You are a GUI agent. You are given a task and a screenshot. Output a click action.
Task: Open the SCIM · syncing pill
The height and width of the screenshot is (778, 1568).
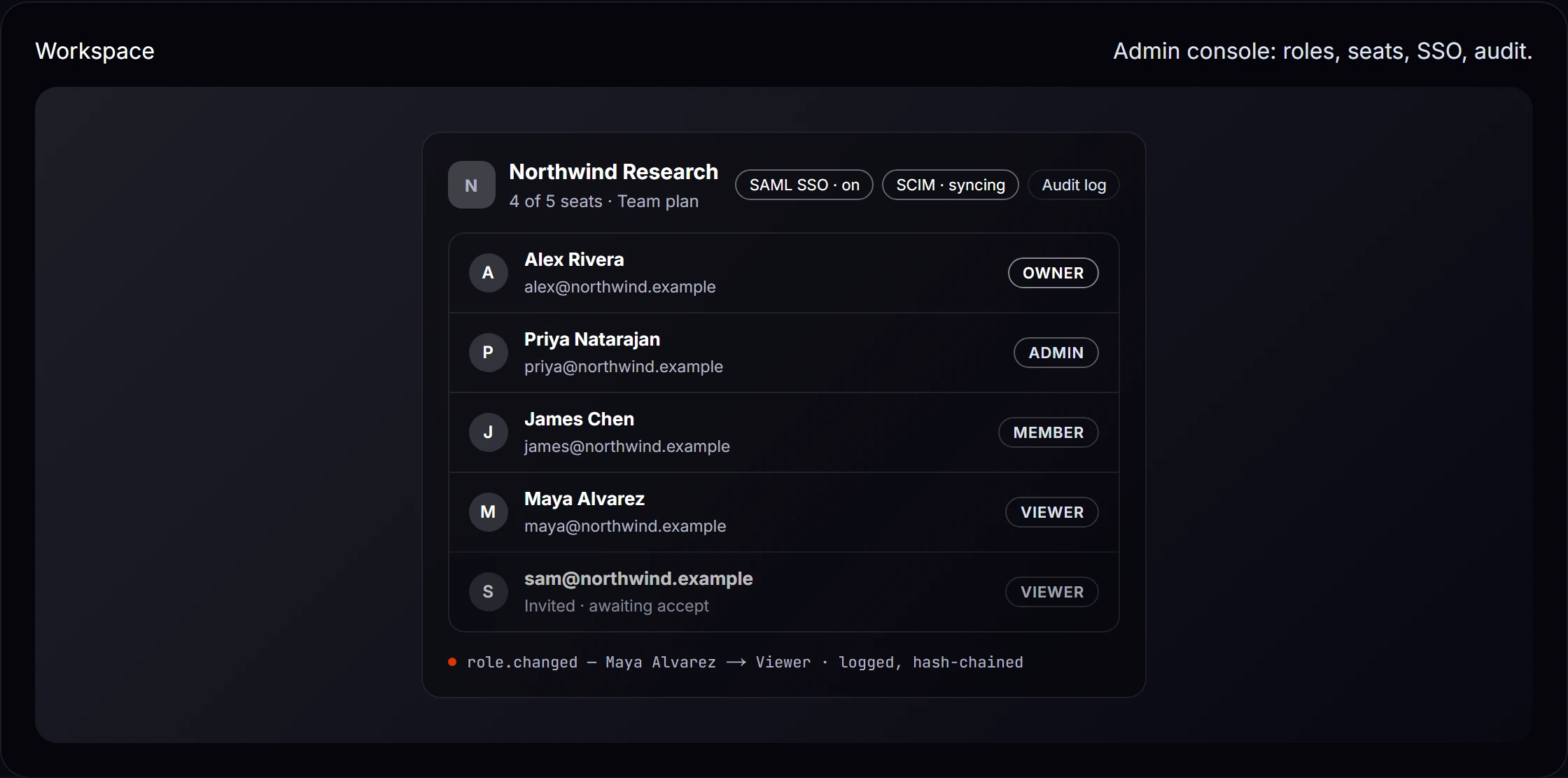pyautogui.click(x=950, y=185)
